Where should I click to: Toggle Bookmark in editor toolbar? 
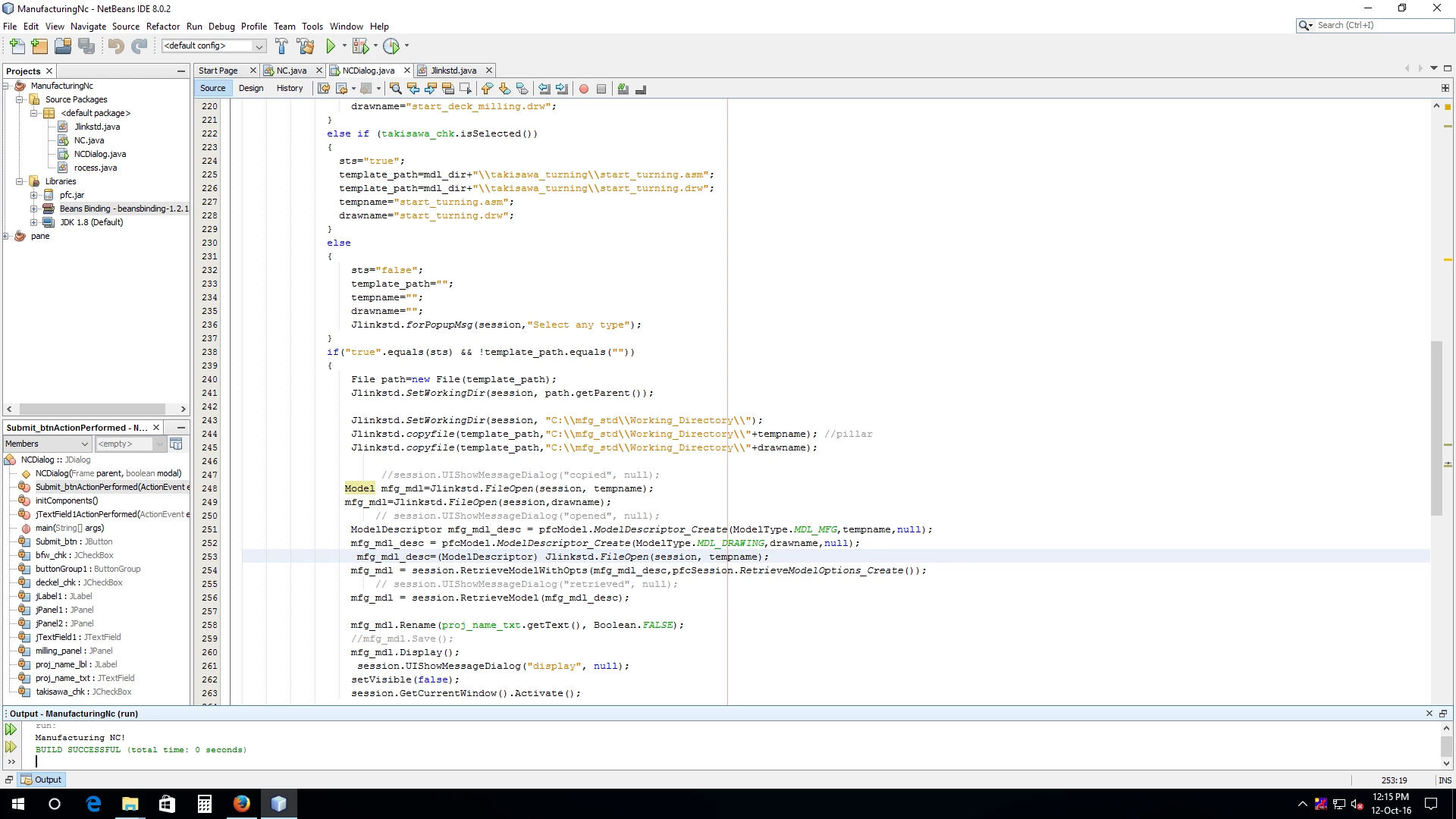pyautogui.click(x=522, y=89)
